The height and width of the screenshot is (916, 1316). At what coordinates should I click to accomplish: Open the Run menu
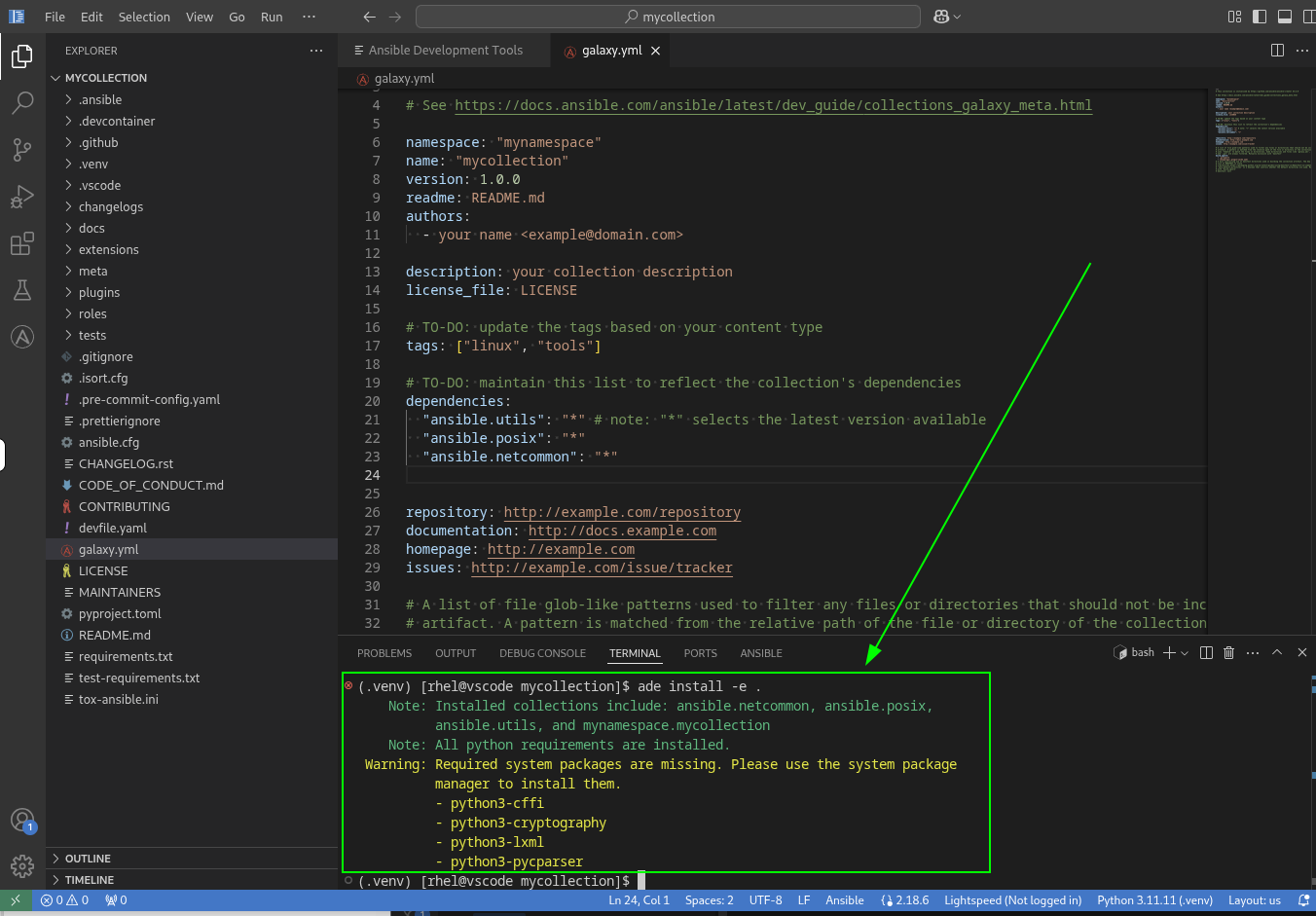tap(272, 17)
